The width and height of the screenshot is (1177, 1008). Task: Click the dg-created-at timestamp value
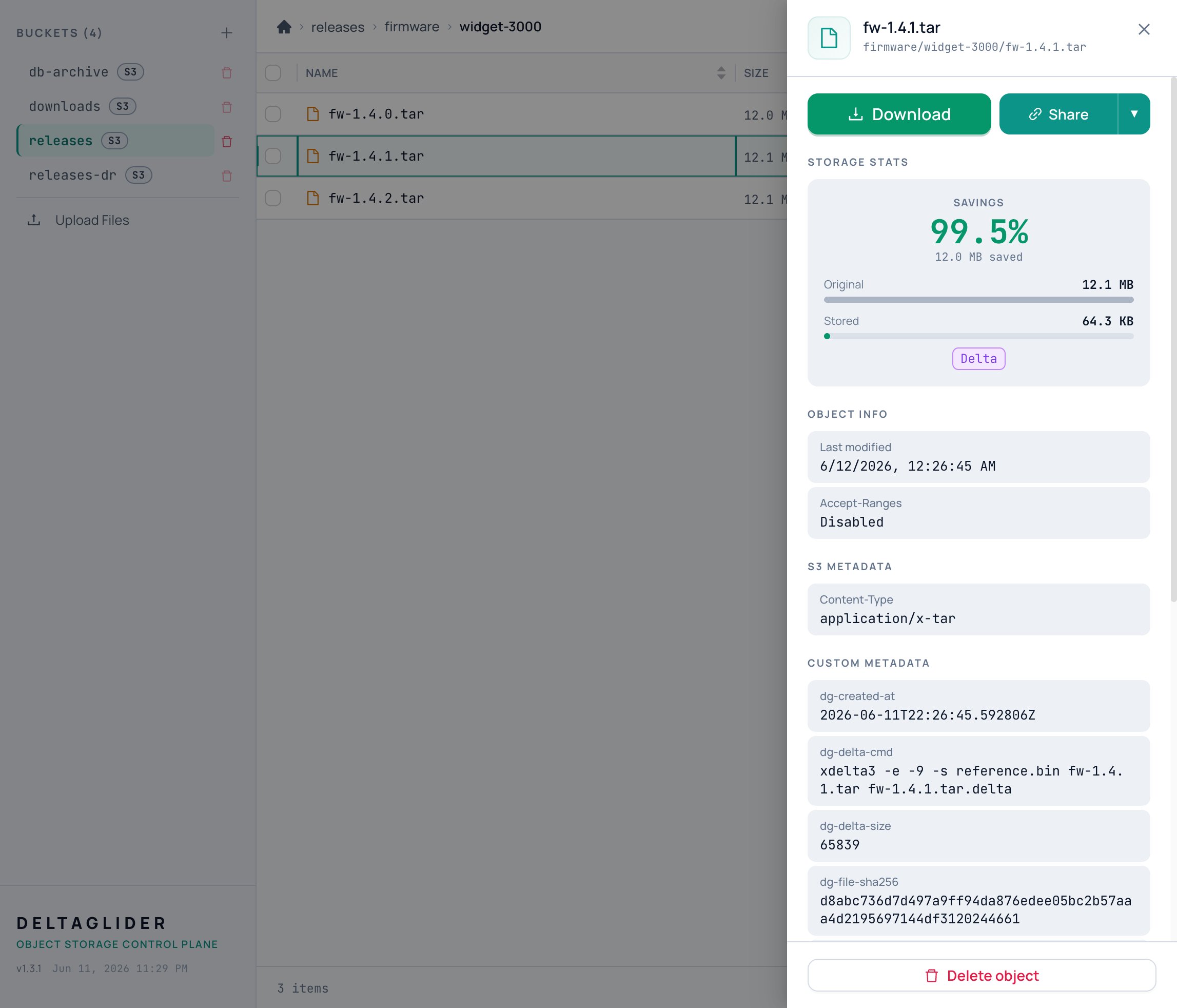(x=927, y=715)
